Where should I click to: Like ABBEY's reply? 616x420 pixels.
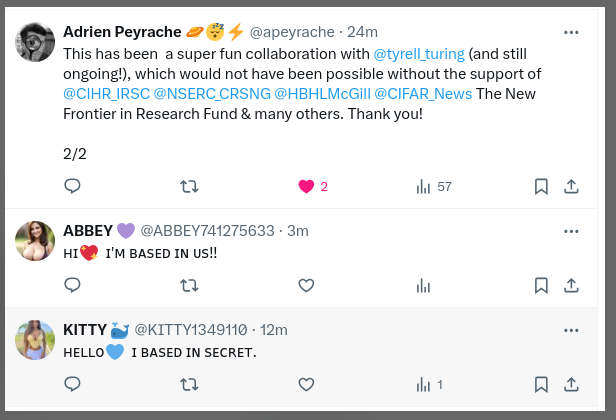tap(307, 285)
